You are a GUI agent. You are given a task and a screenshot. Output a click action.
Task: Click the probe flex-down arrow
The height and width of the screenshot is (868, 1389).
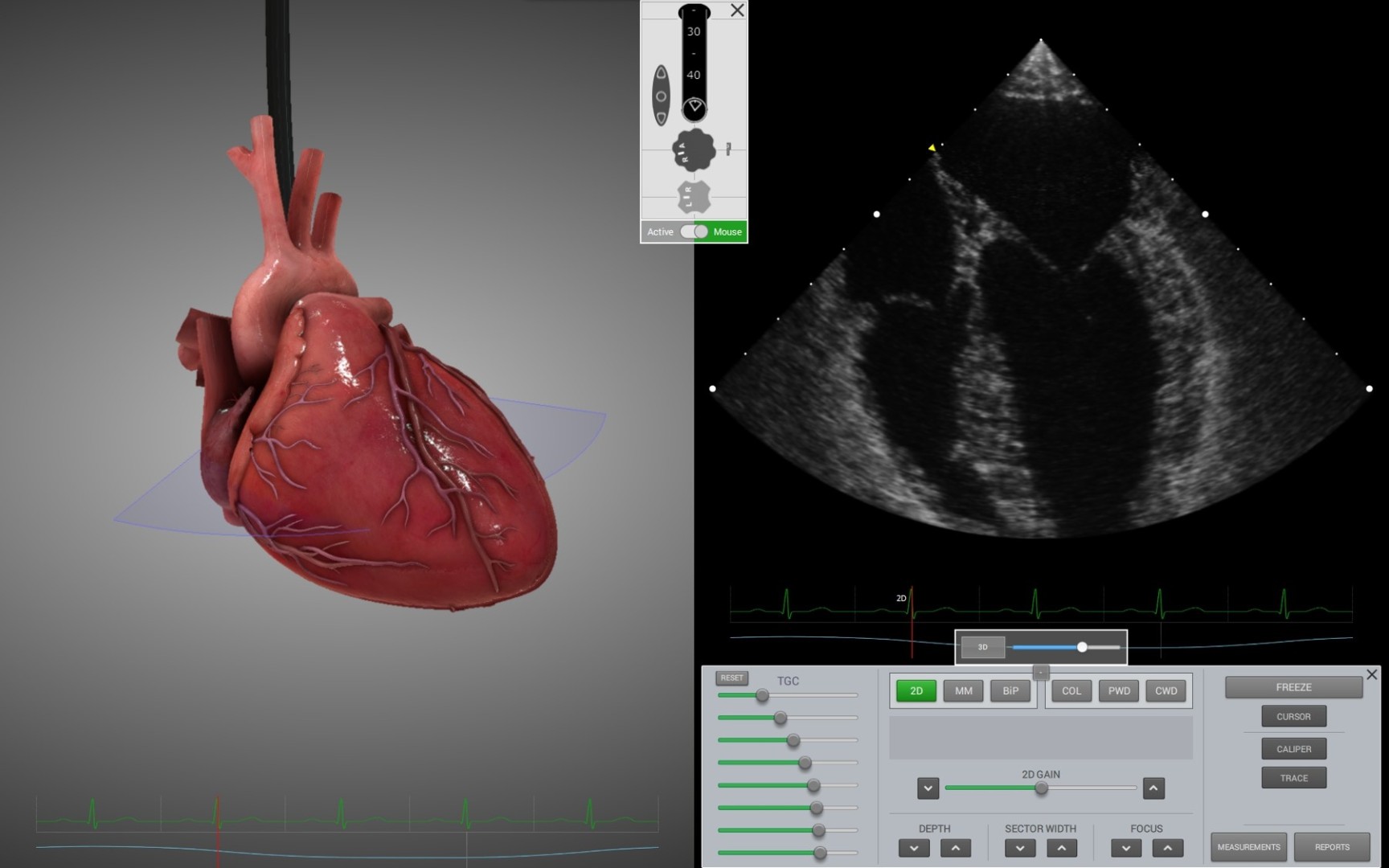coord(661,117)
